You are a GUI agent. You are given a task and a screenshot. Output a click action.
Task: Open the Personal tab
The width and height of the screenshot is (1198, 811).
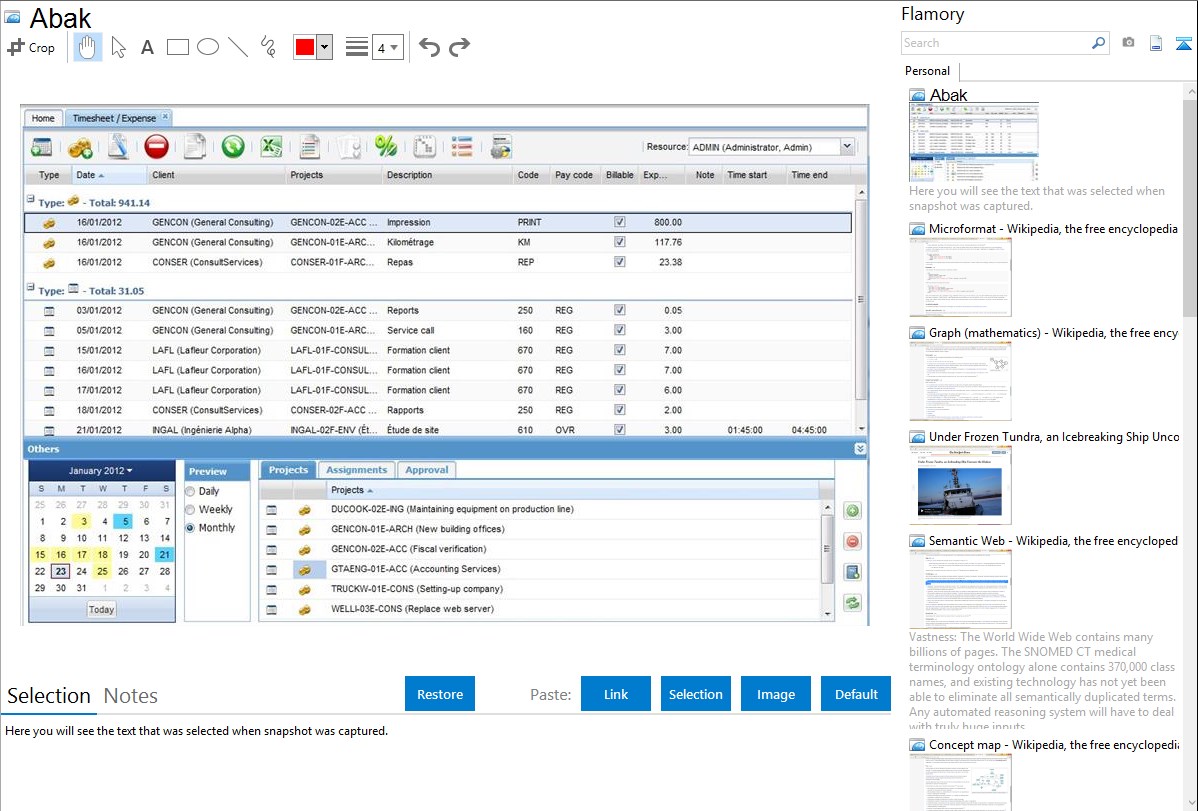(x=928, y=71)
